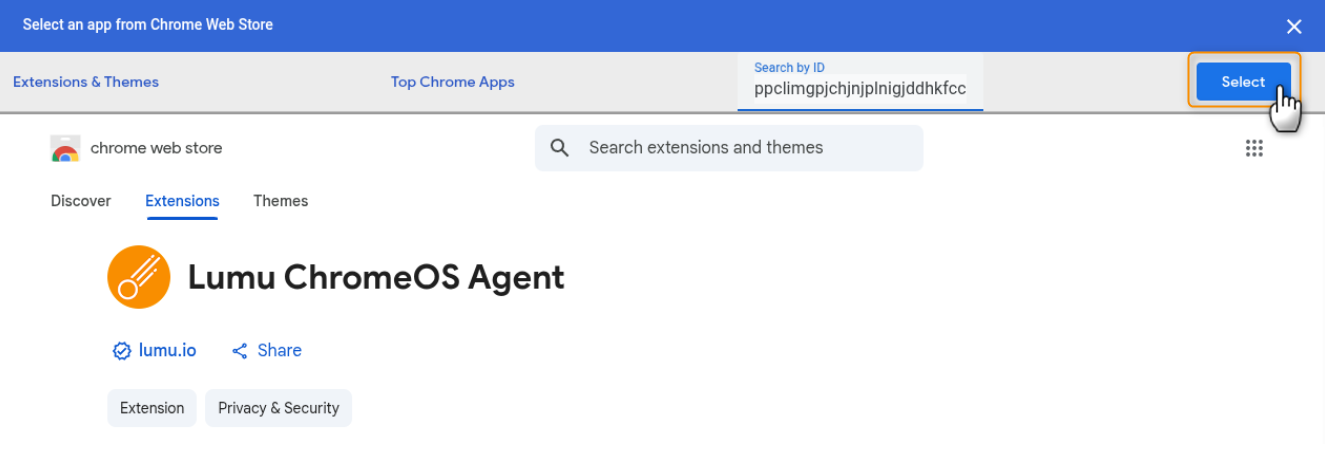Click the verified badge beside lumu.io
1325x451 pixels.
(122, 351)
